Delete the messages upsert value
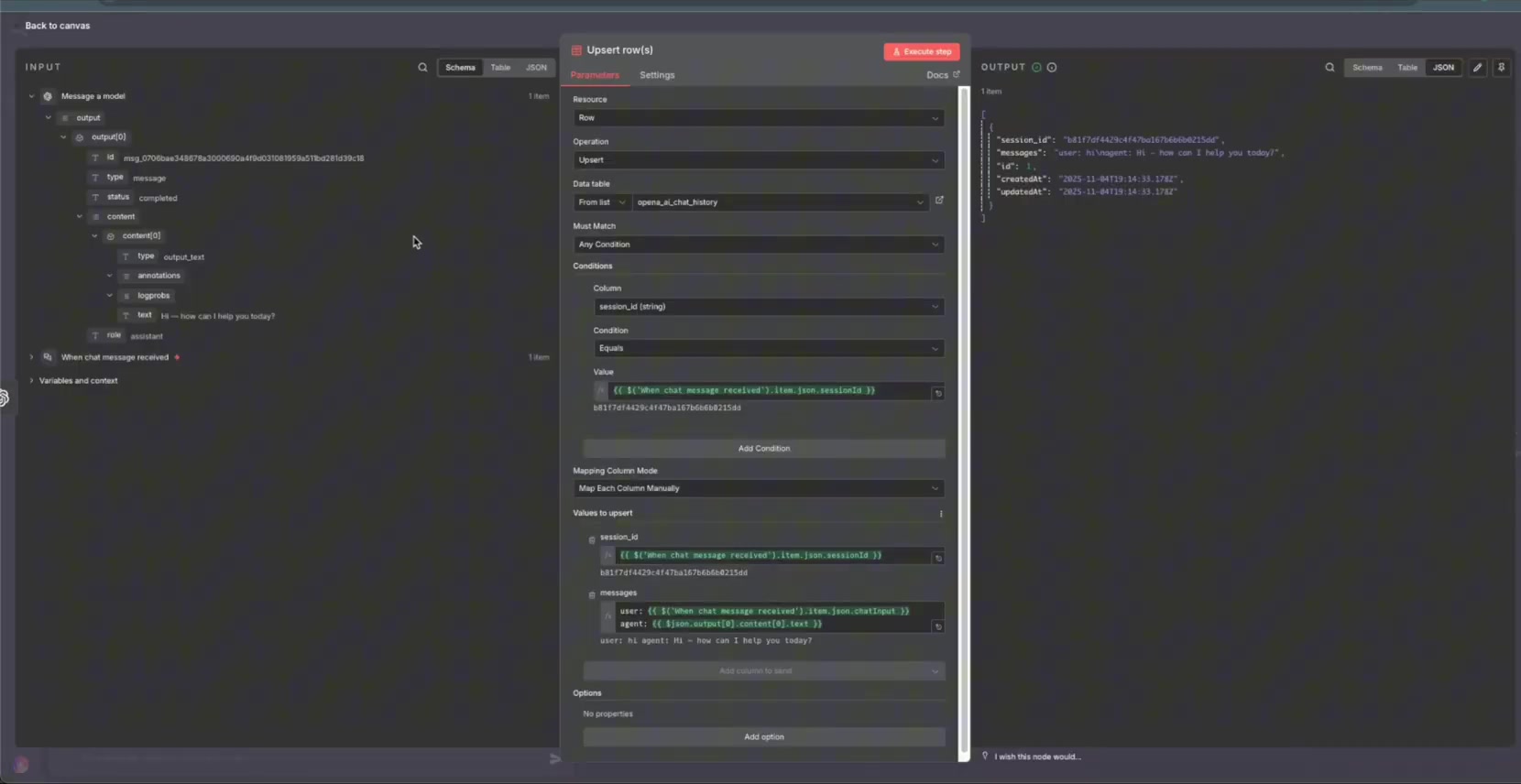Image resolution: width=1521 pixels, height=784 pixels. tap(592, 595)
